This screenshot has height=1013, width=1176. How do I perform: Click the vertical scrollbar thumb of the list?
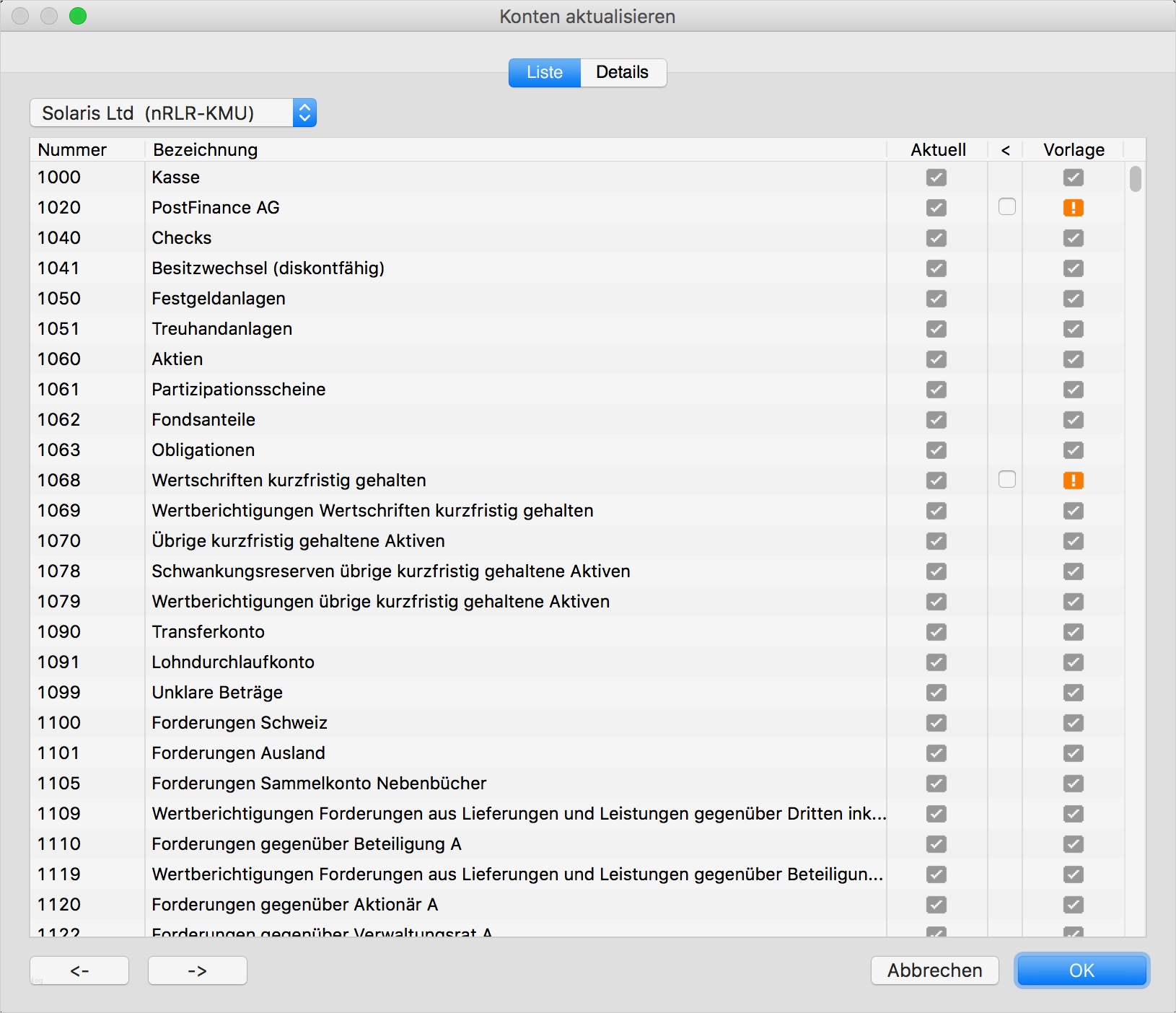coord(1135,179)
